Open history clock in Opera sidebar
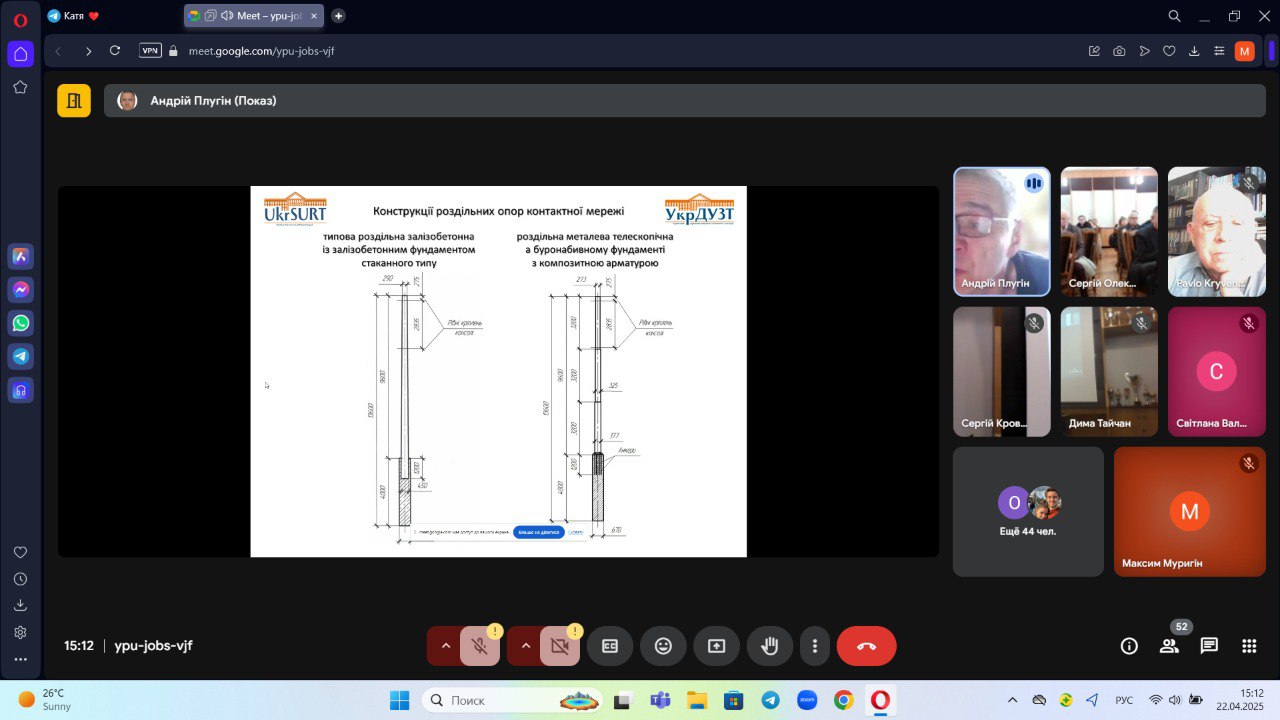This screenshot has width=1280, height=720. (20, 578)
